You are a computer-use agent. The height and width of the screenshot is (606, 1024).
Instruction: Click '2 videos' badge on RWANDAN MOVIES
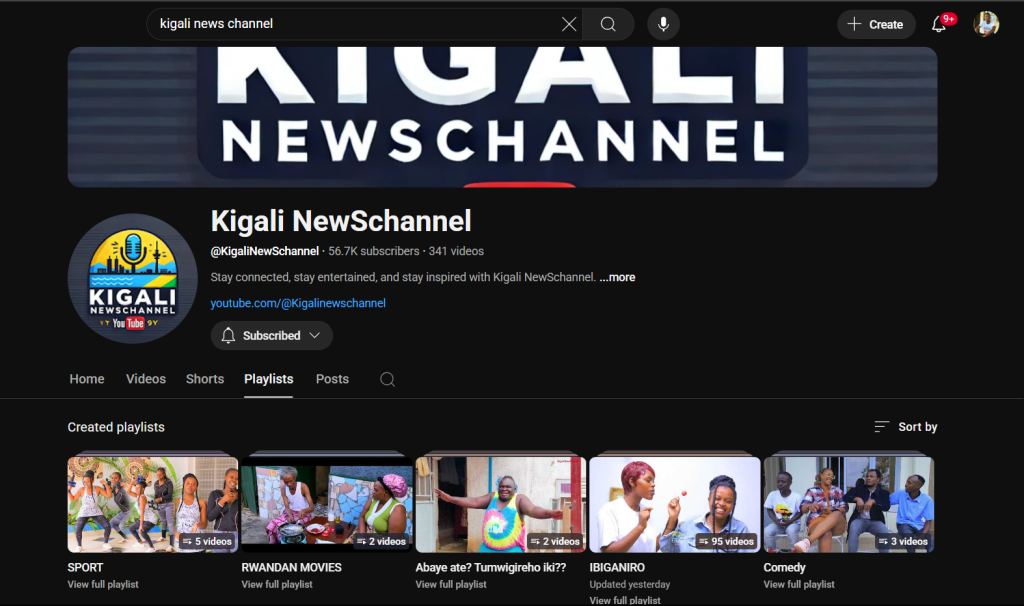coord(381,541)
